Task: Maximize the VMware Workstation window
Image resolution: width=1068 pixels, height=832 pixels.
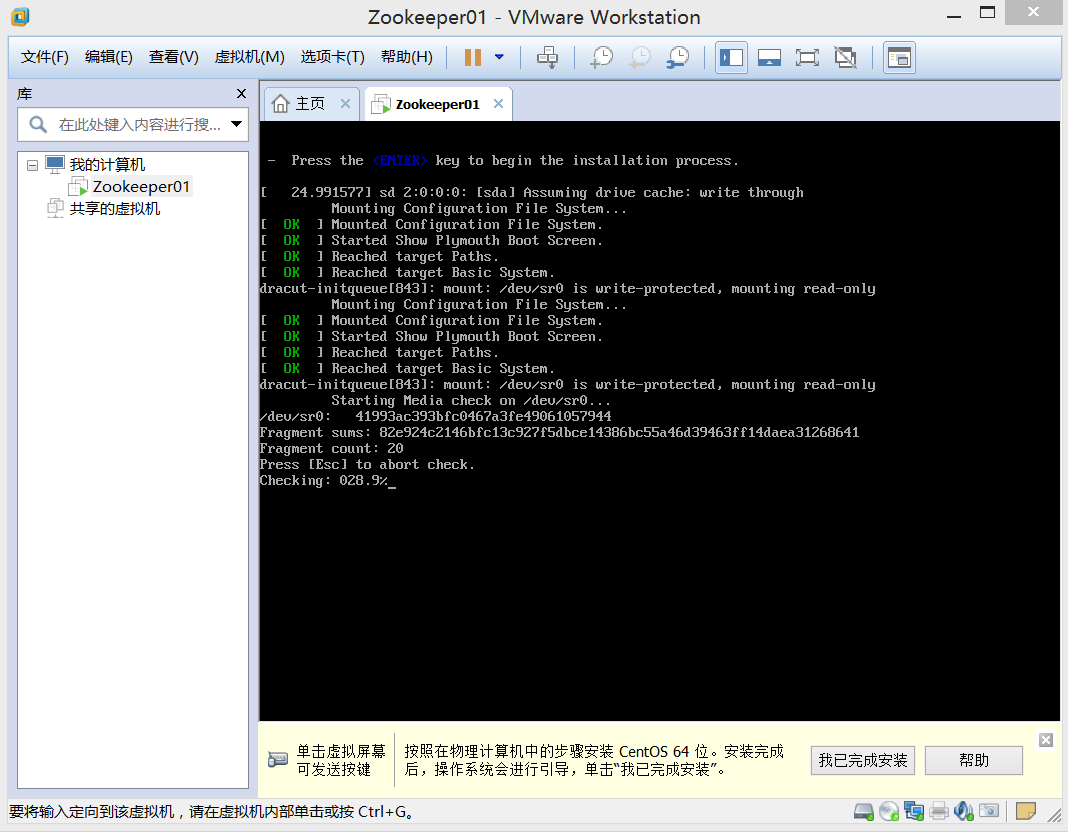Action: pyautogui.click(x=988, y=12)
